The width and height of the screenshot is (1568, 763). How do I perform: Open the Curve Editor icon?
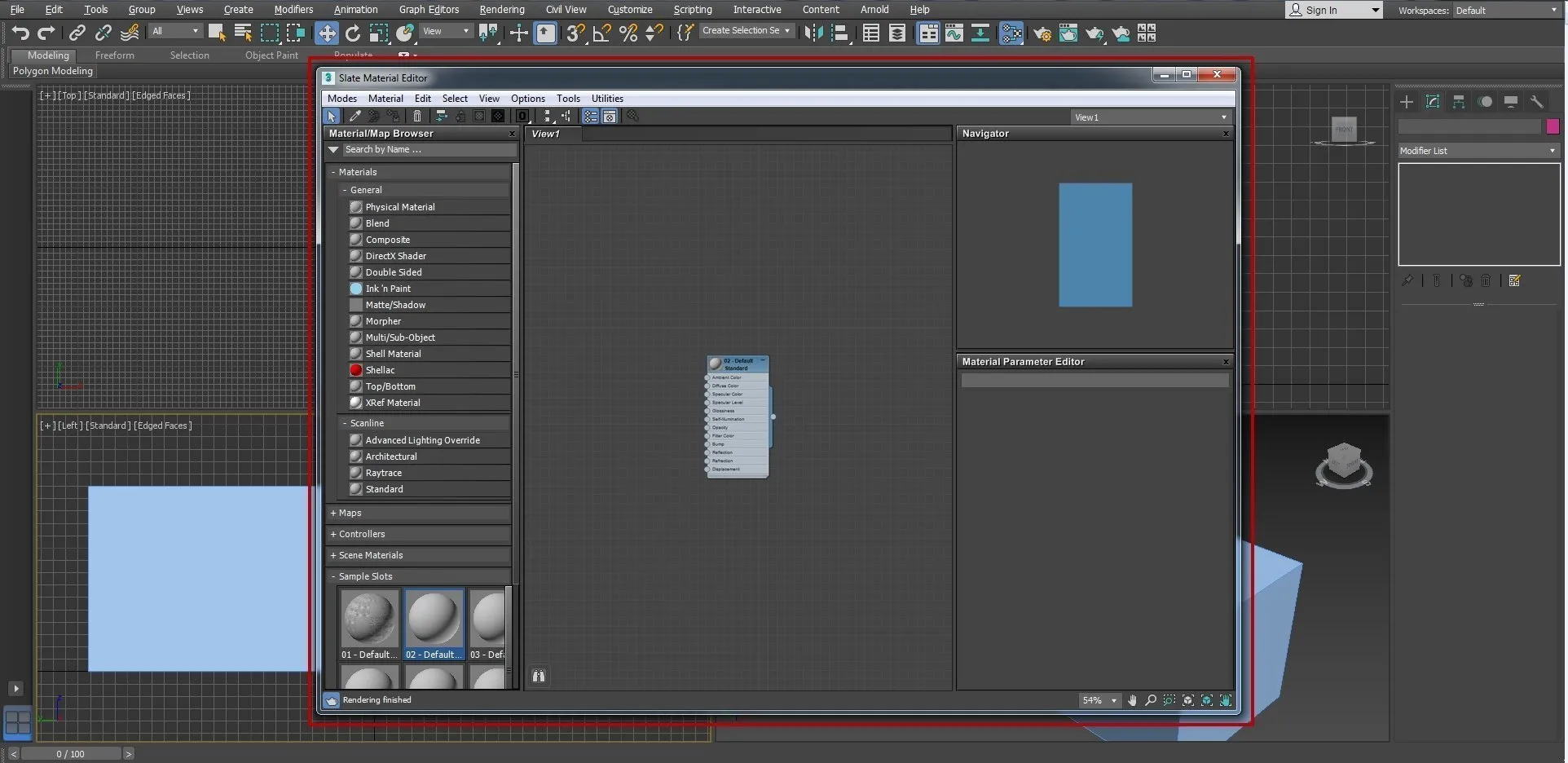(x=954, y=33)
